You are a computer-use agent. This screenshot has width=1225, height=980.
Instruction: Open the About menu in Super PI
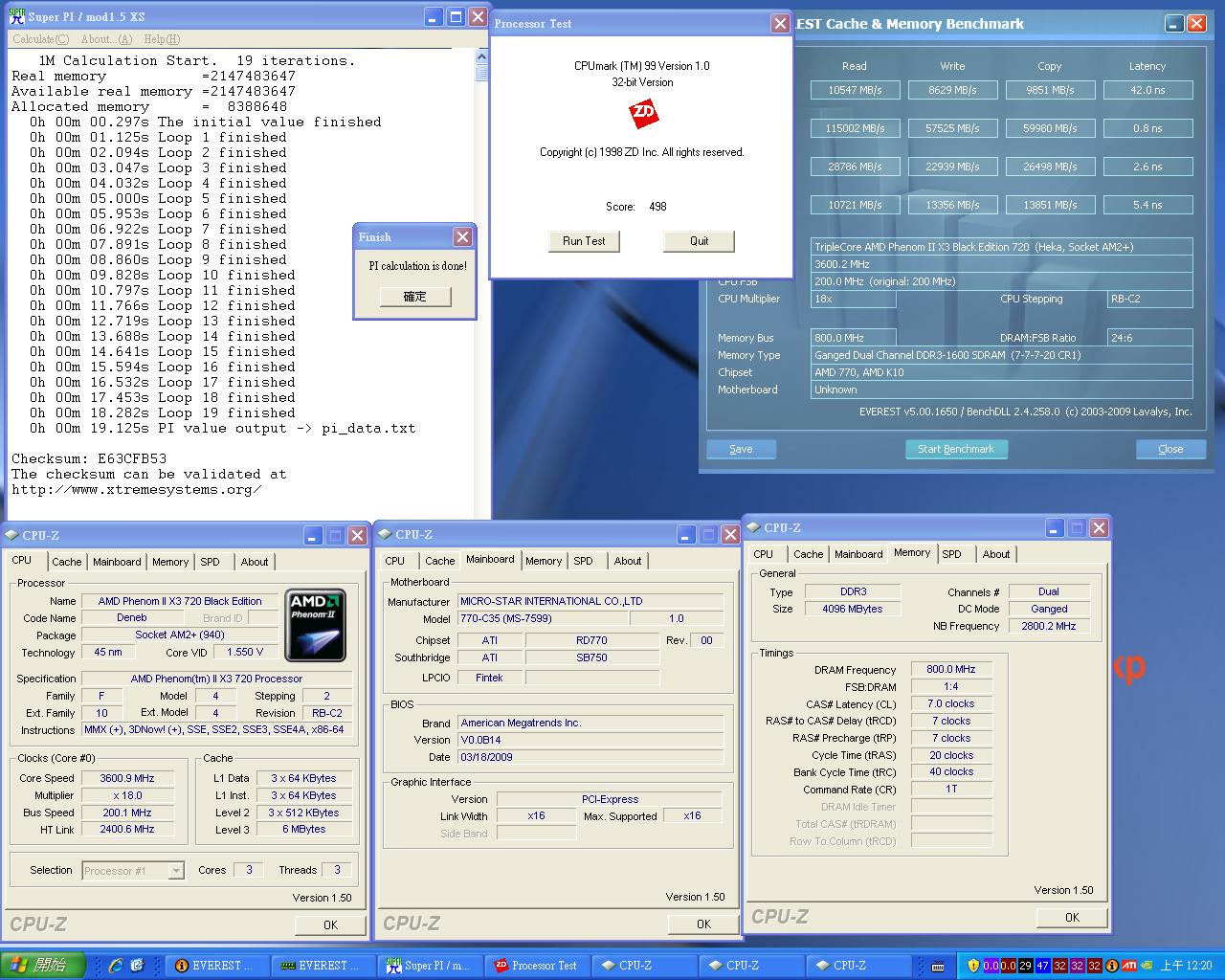tap(106, 39)
